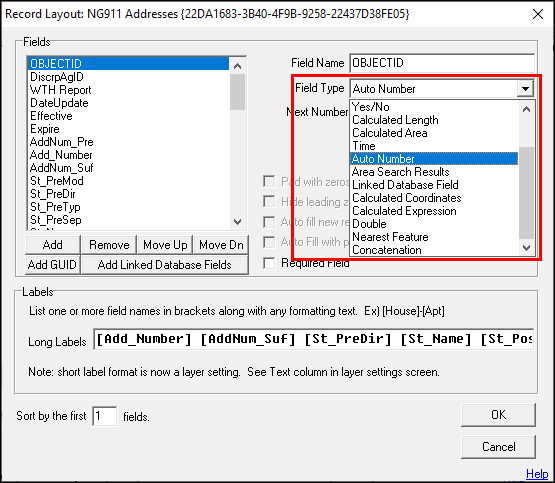Click the Fields list's scroll-down arrow
Image resolution: width=555 pixels, height=483 pixels.
click(238, 222)
